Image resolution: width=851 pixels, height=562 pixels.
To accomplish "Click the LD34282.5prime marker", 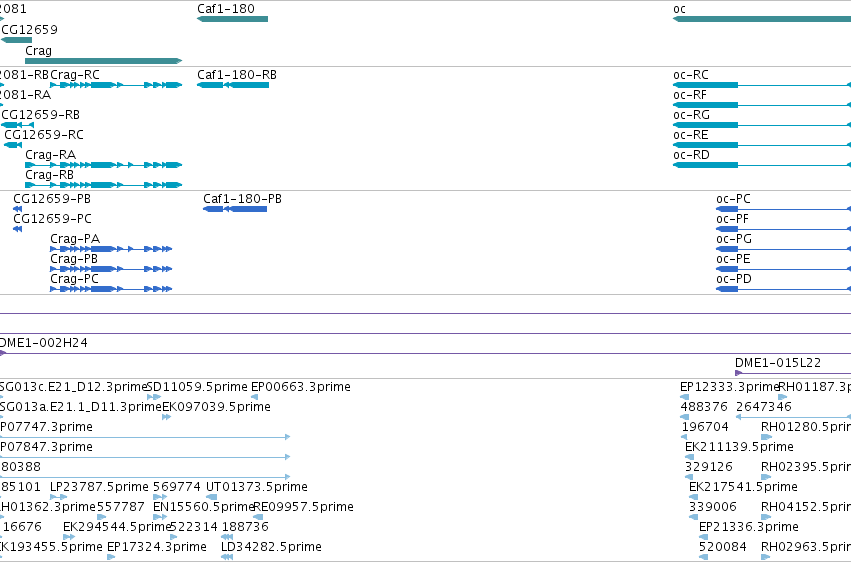I will [x=227, y=557].
